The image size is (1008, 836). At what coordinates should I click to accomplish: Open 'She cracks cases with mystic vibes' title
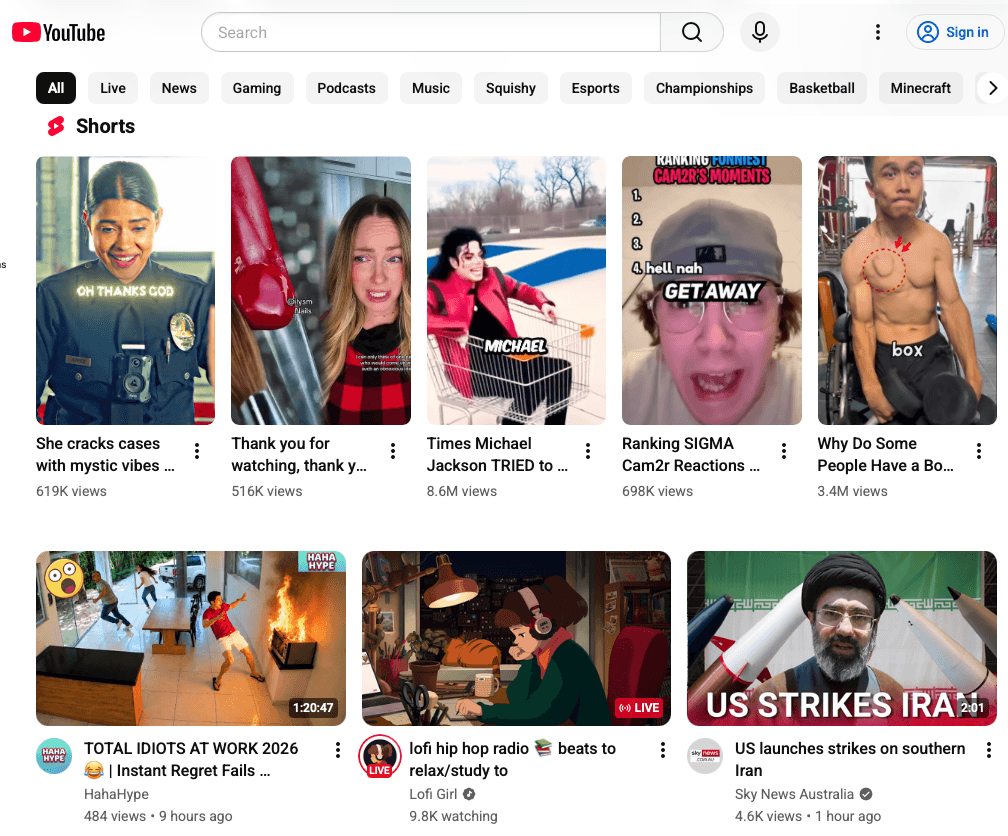(105, 455)
